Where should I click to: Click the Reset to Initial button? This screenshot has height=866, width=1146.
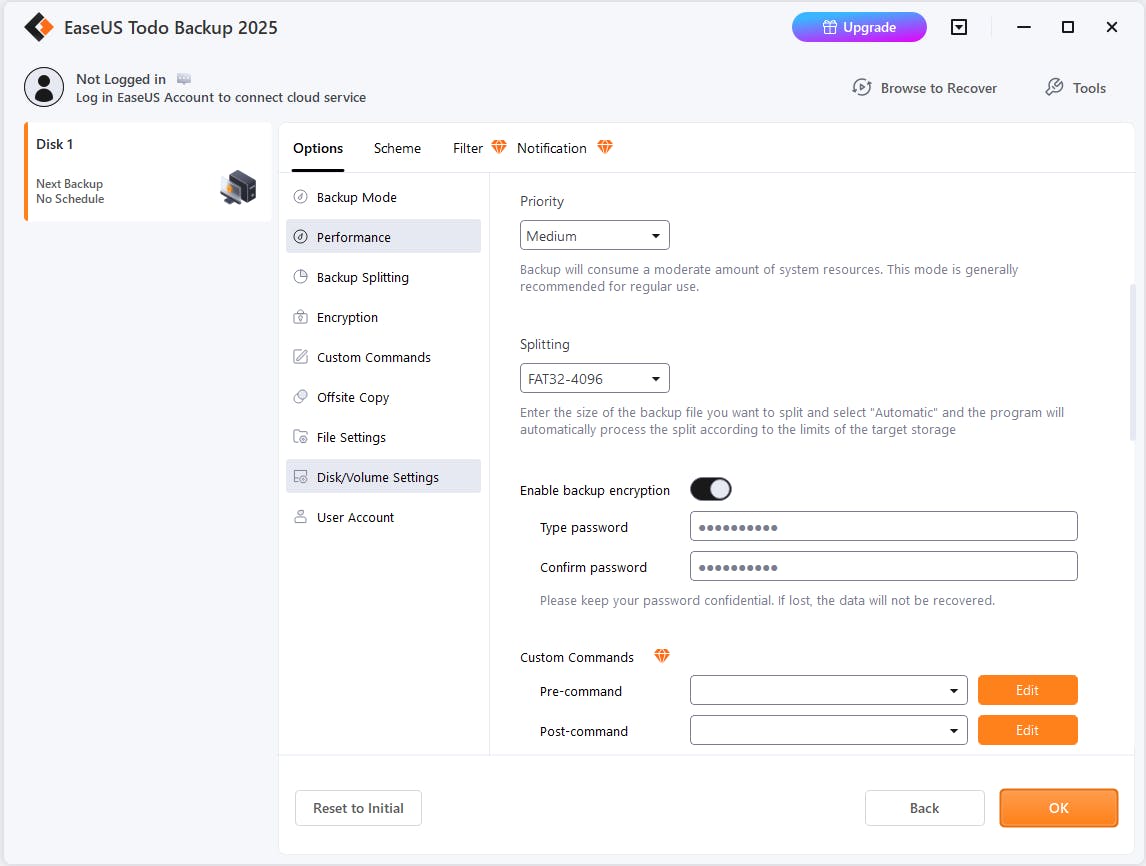[x=358, y=808]
